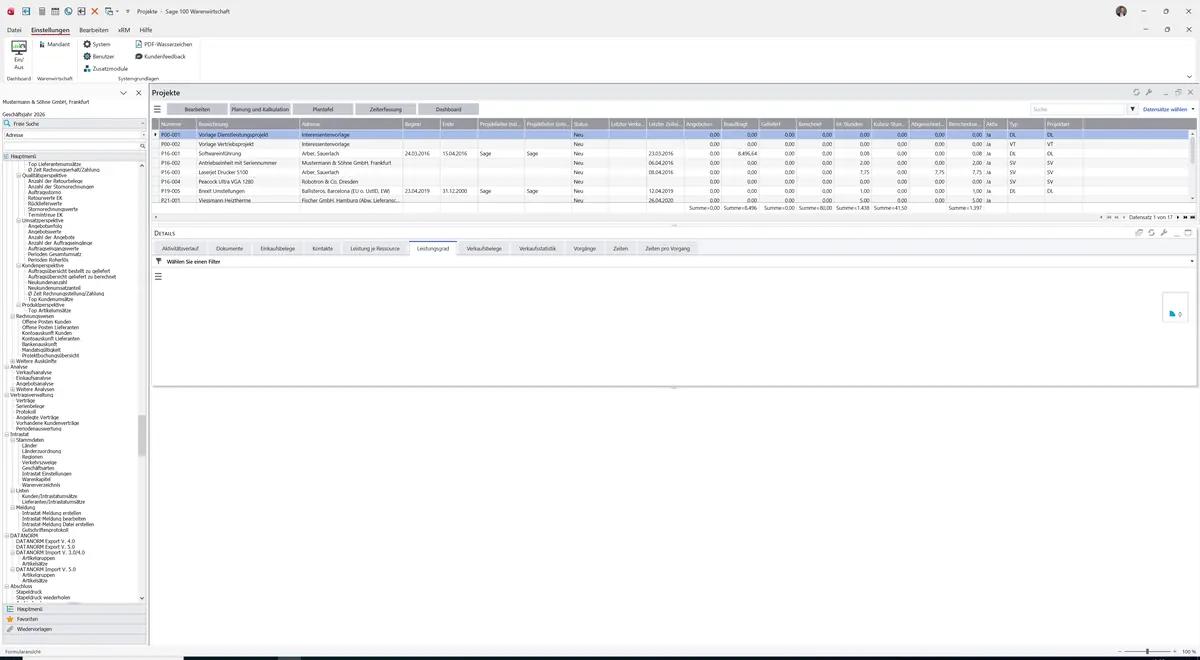The image size is (1200, 660).
Task: Open Zusatzmodule add-on modules
Action: (x=106, y=68)
